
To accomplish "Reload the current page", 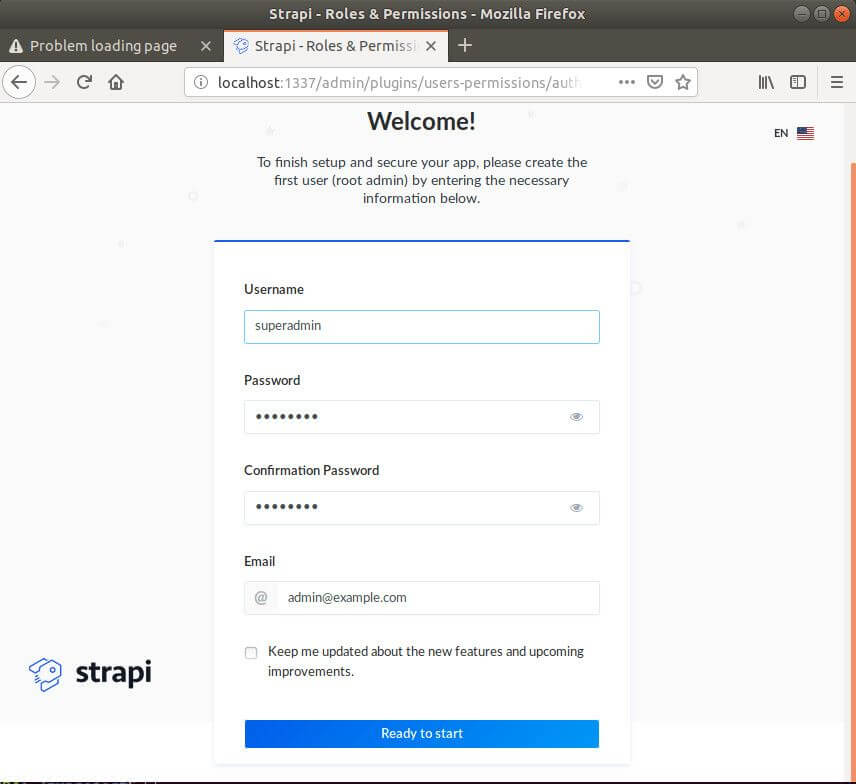I will 85,82.
